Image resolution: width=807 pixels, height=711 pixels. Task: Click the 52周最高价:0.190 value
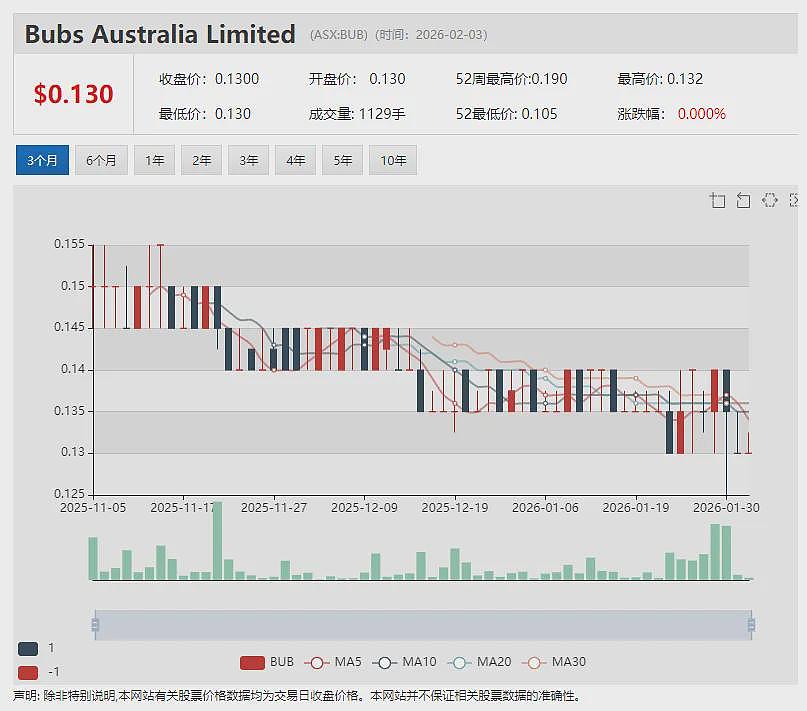coord(512,79)
